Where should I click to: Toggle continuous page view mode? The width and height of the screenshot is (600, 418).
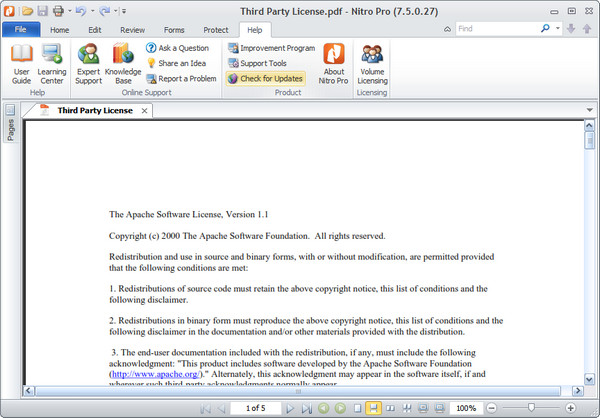pyautogui.click(x=373, y=409)
